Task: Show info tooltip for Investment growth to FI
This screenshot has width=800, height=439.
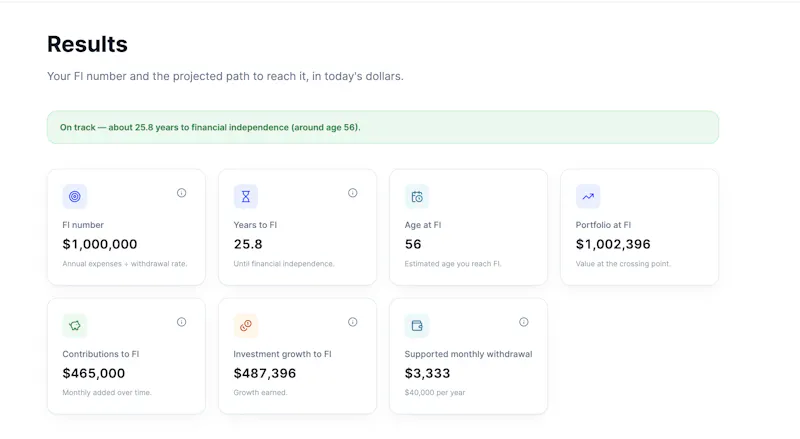Action: pos(353,322)
